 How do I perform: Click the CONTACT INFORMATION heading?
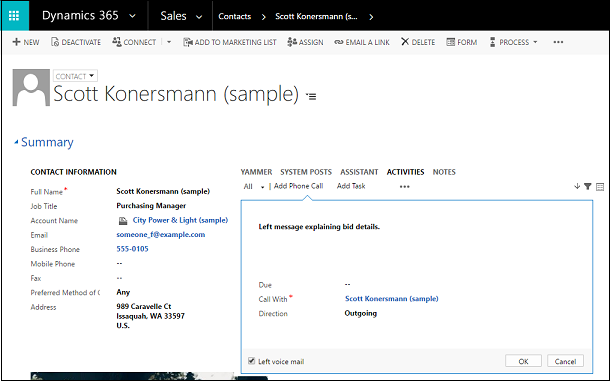click(74, 172)
